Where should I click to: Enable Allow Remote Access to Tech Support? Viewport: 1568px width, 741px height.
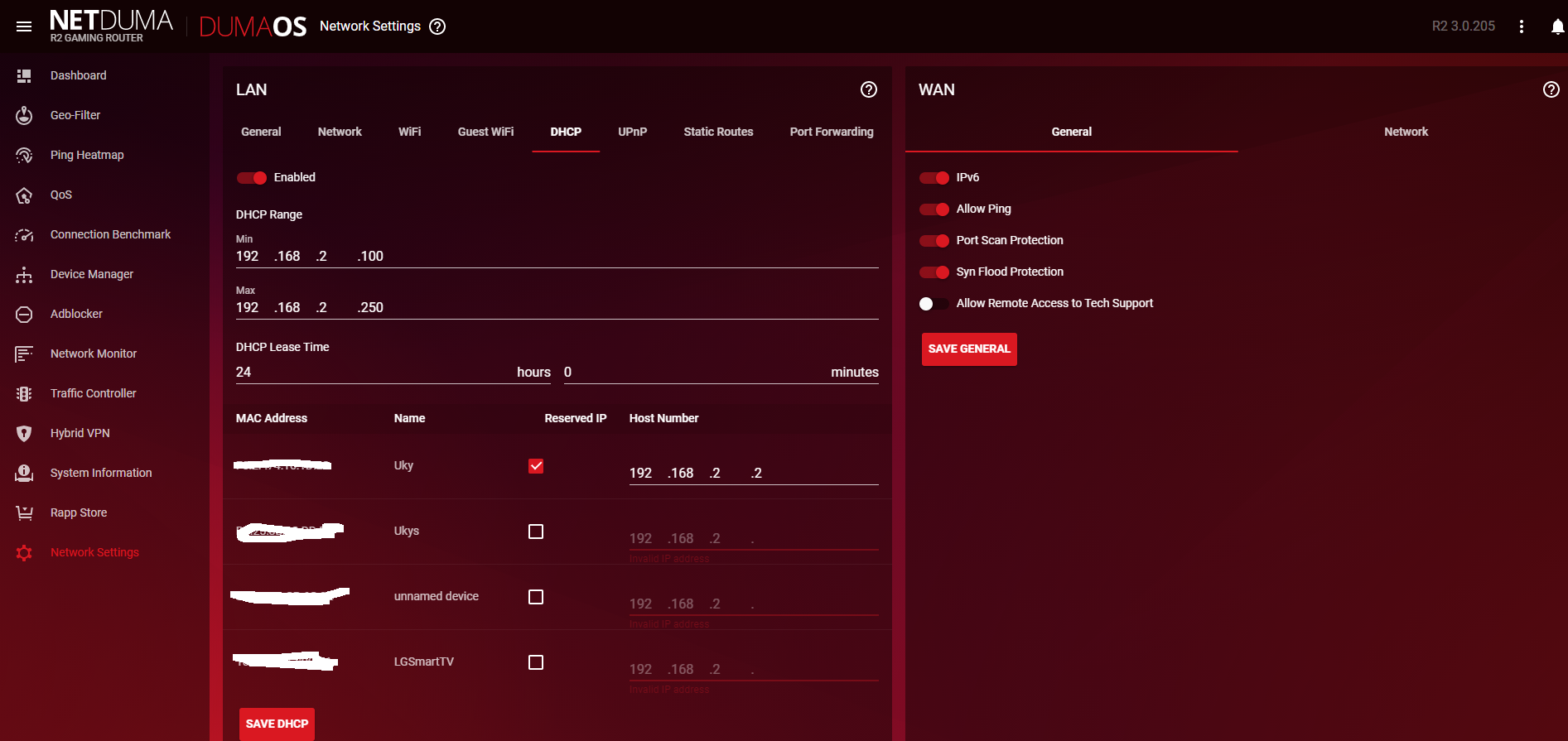coord(934,304)
